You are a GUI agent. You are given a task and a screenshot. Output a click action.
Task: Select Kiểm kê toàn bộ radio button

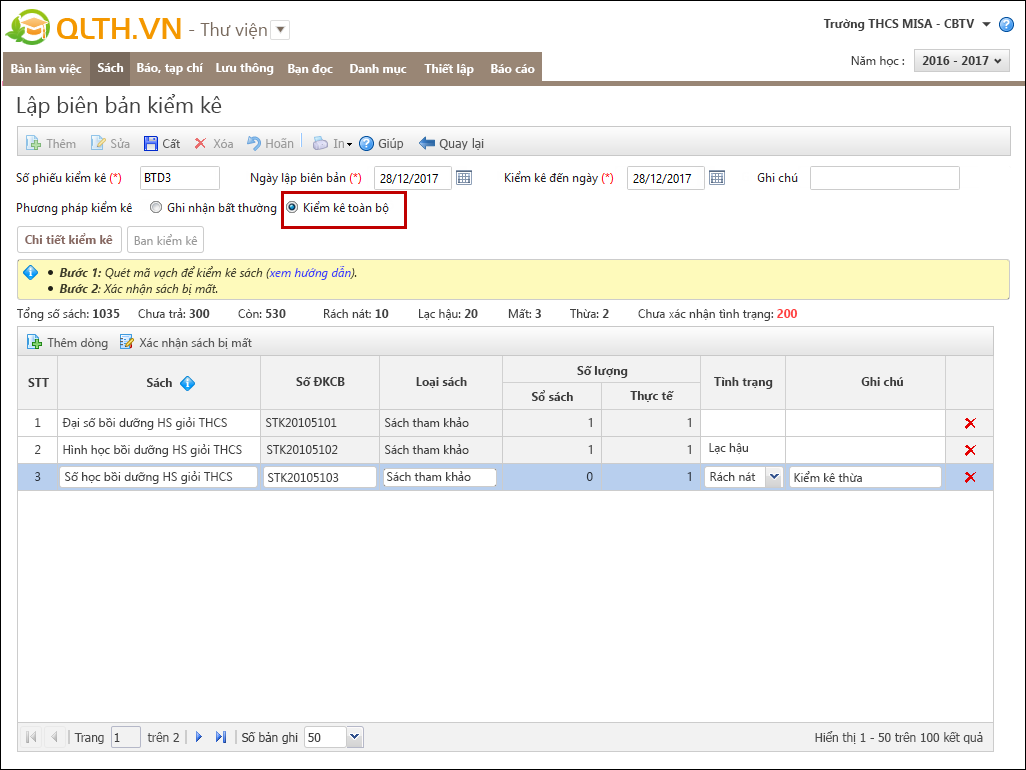click(292, 208)
